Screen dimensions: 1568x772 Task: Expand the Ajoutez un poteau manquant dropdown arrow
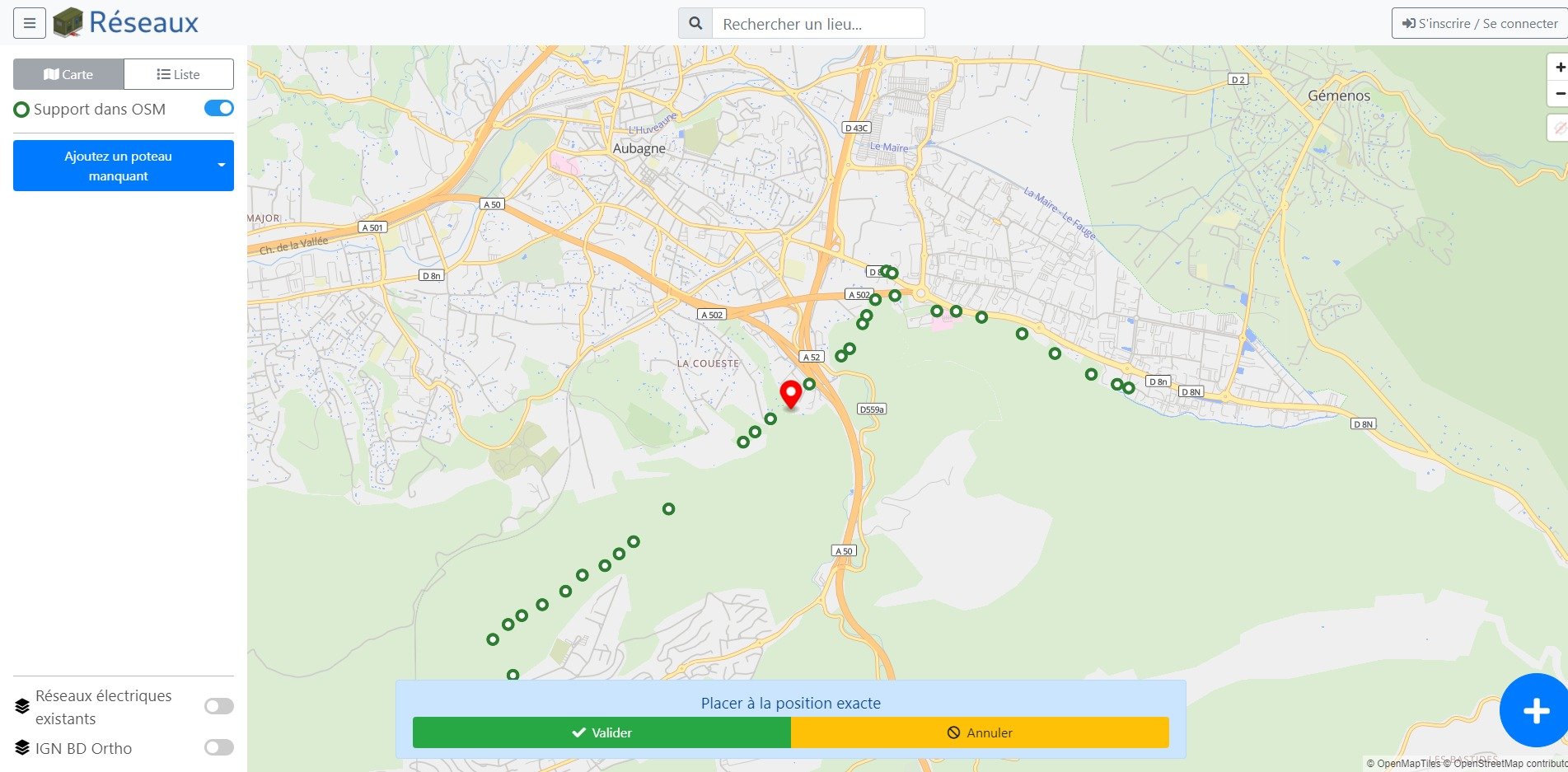click(221, 166)
